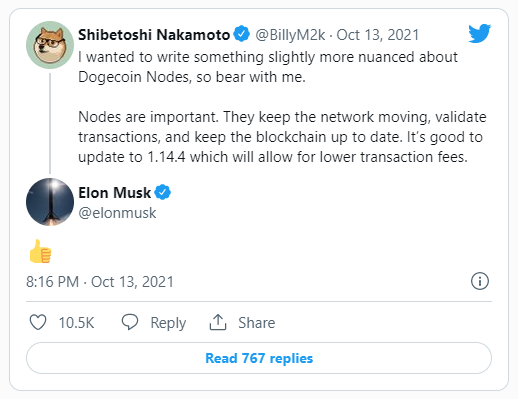Open the @elonmusk handle

click(x=117, y=213)
